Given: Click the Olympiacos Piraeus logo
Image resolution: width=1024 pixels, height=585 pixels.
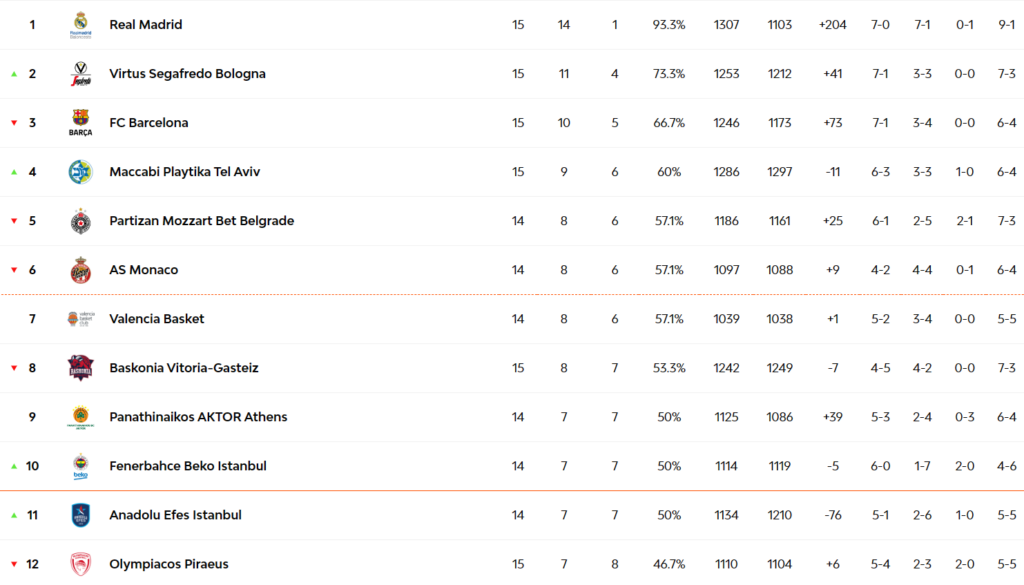Looking at the screenshot, I should tap(81, 563).
